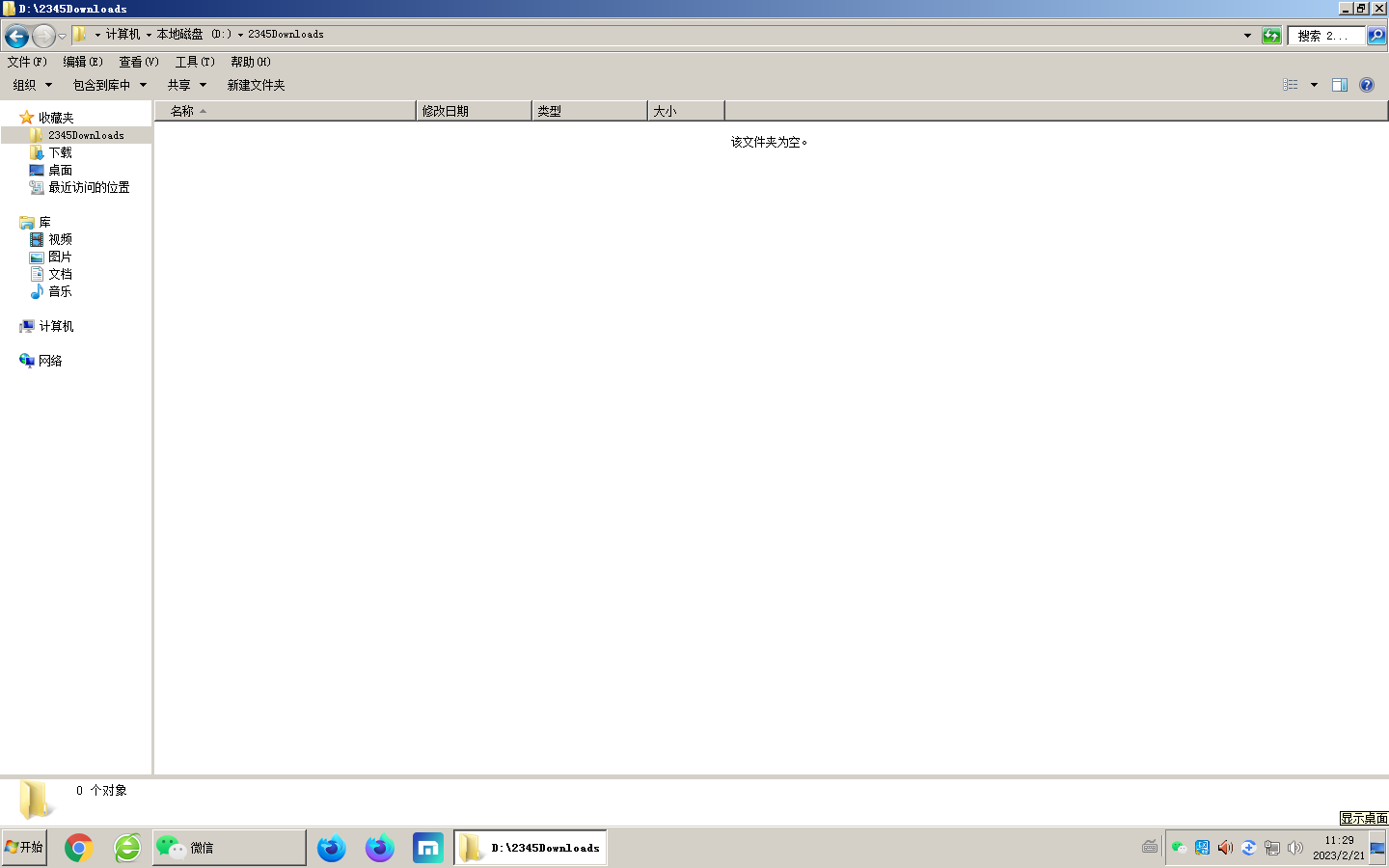This screenshot has height=868, width=1389.
Task: Select 2345Downloads in the favorites list
Action: pos(86,135)
